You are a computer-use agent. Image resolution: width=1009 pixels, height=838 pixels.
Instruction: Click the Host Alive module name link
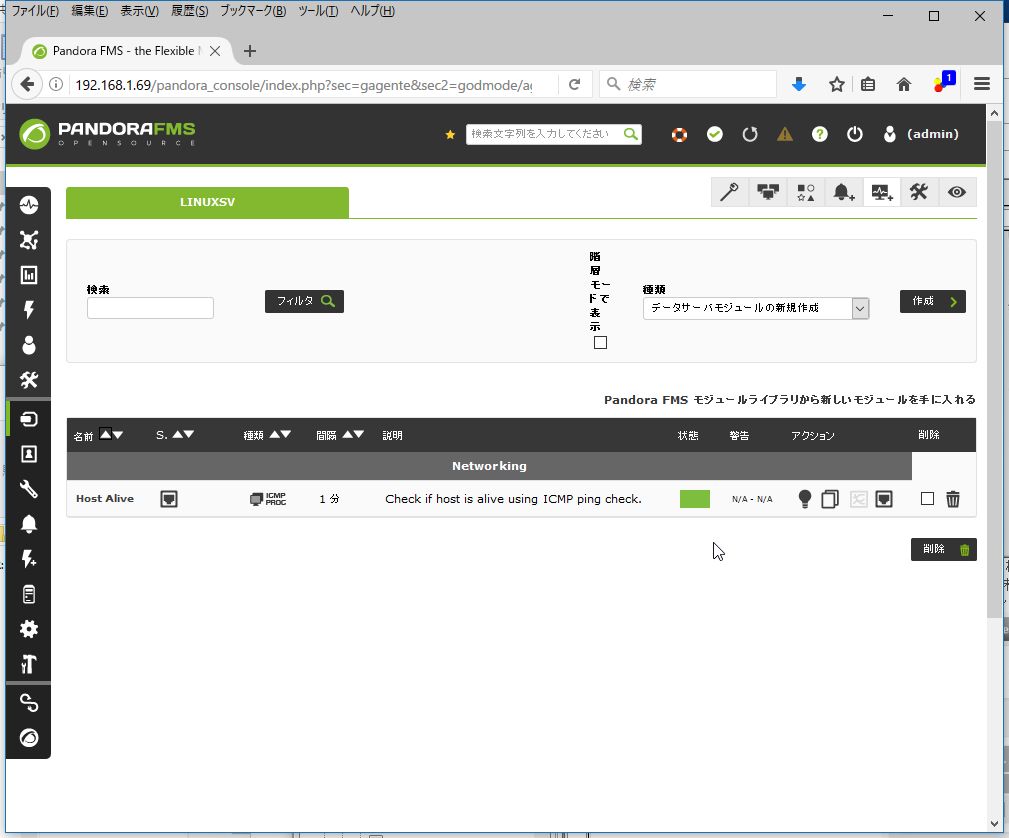point(105,499)
